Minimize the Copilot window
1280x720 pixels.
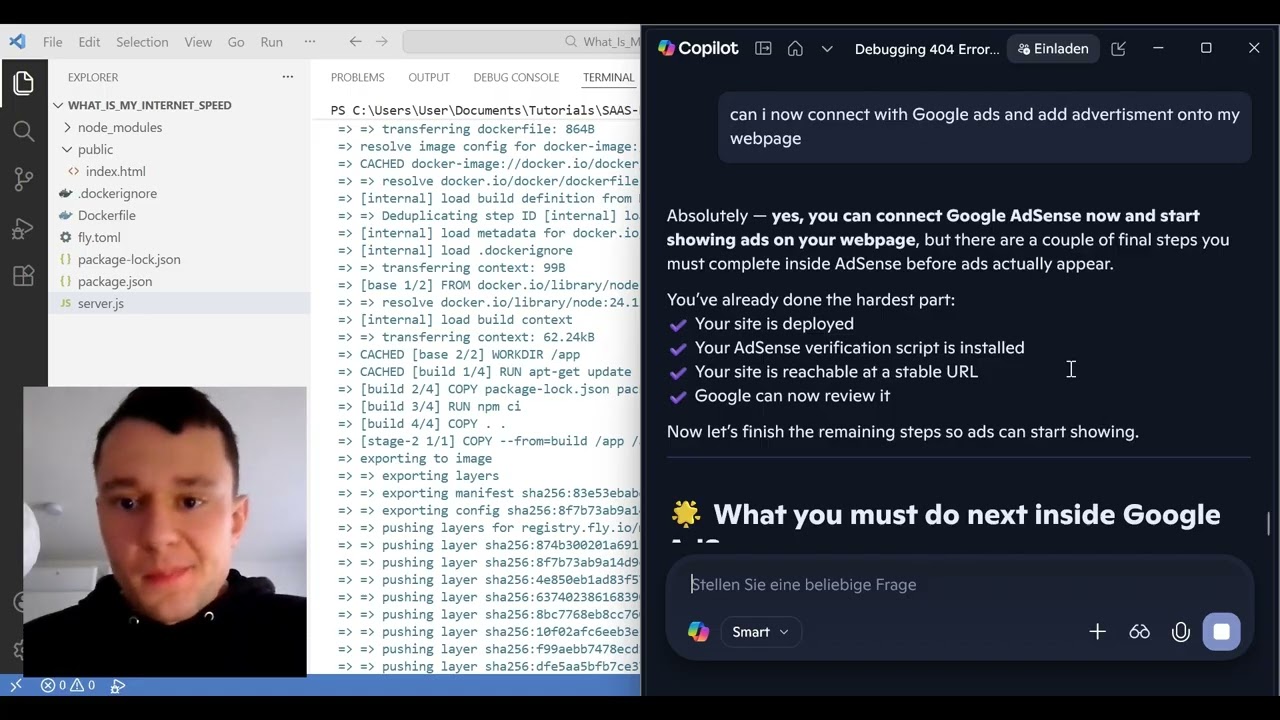pos(1158,48)
